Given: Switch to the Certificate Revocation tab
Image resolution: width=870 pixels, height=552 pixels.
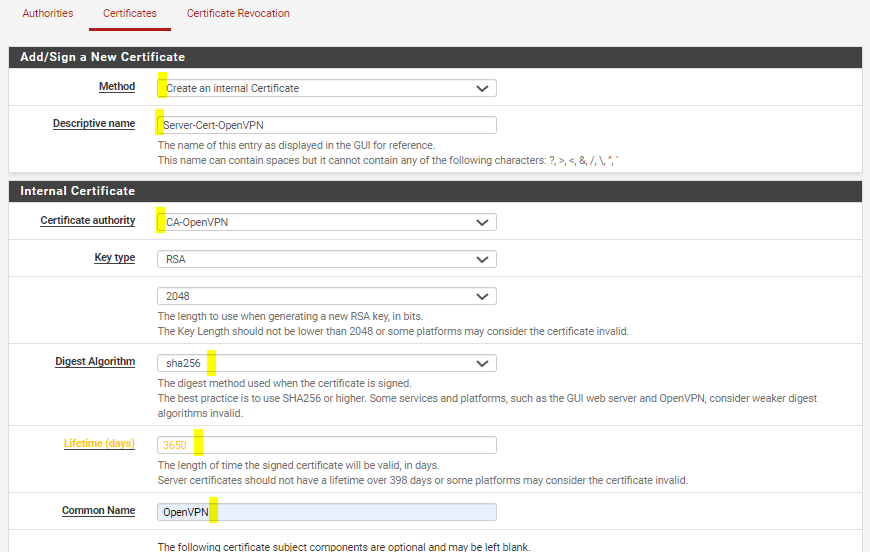Looking at the screenshot, I should click(238, 13).
